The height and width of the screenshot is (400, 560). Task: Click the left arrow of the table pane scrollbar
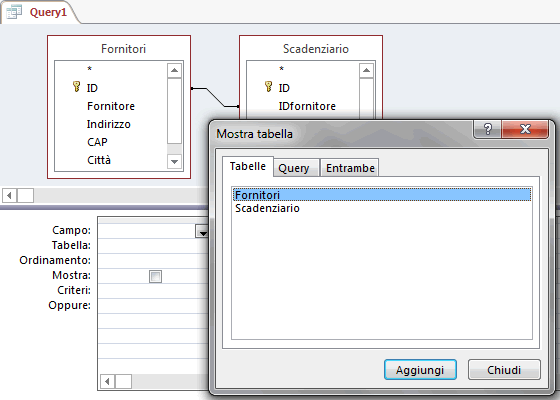coord(10,195)
